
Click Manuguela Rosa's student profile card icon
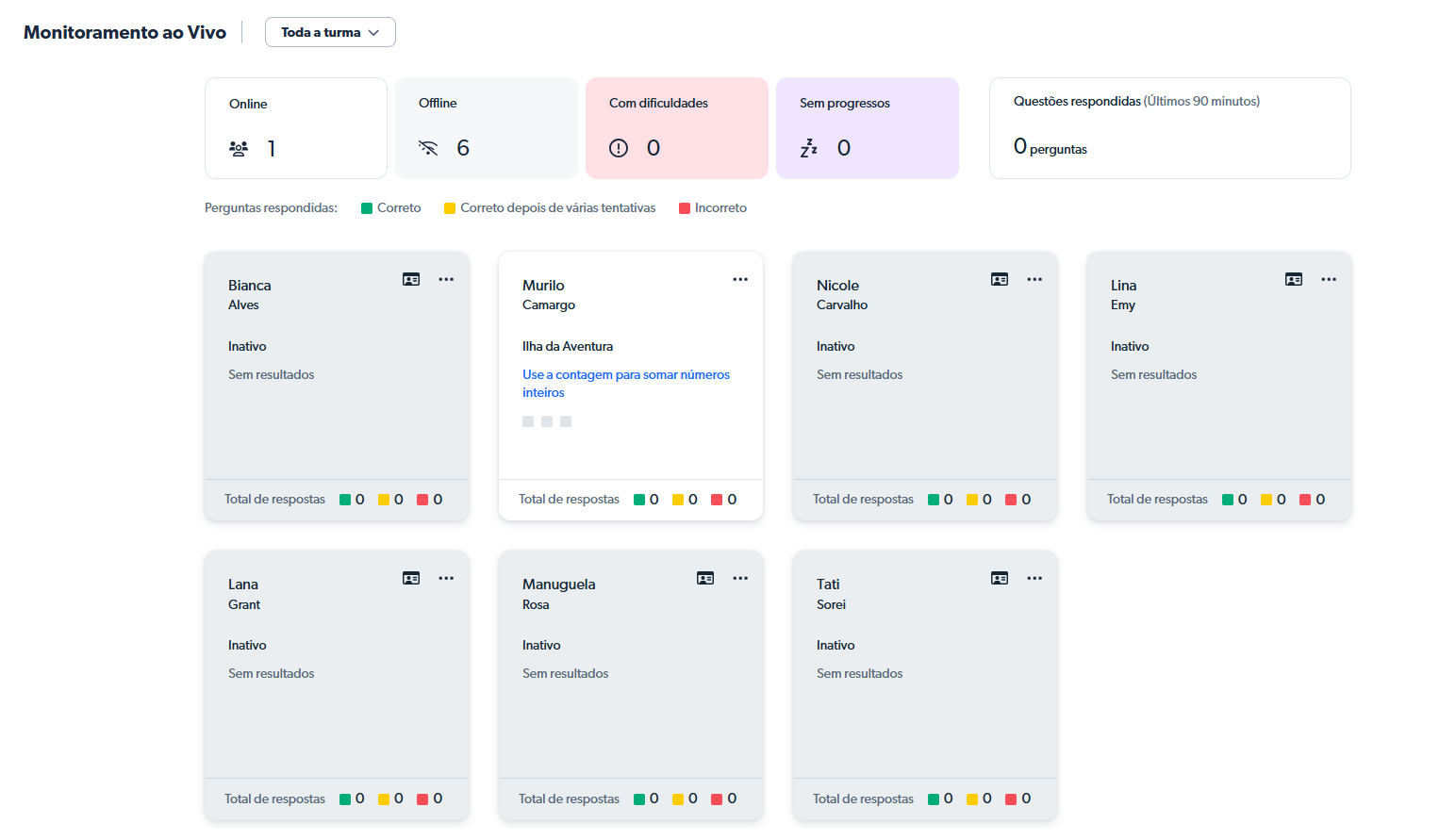[x=705, y=578]
